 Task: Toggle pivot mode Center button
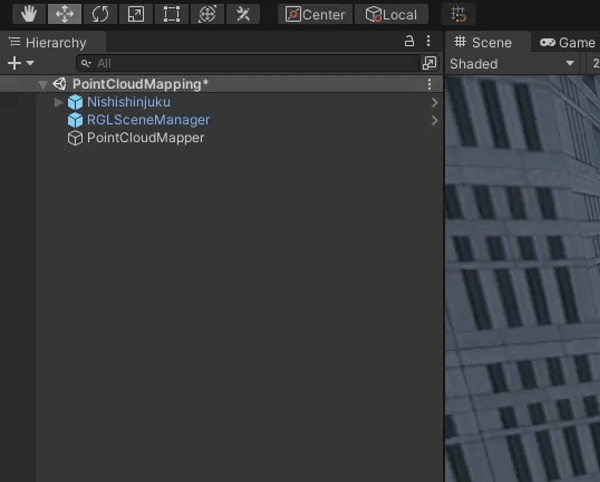(x=315, y=14)
